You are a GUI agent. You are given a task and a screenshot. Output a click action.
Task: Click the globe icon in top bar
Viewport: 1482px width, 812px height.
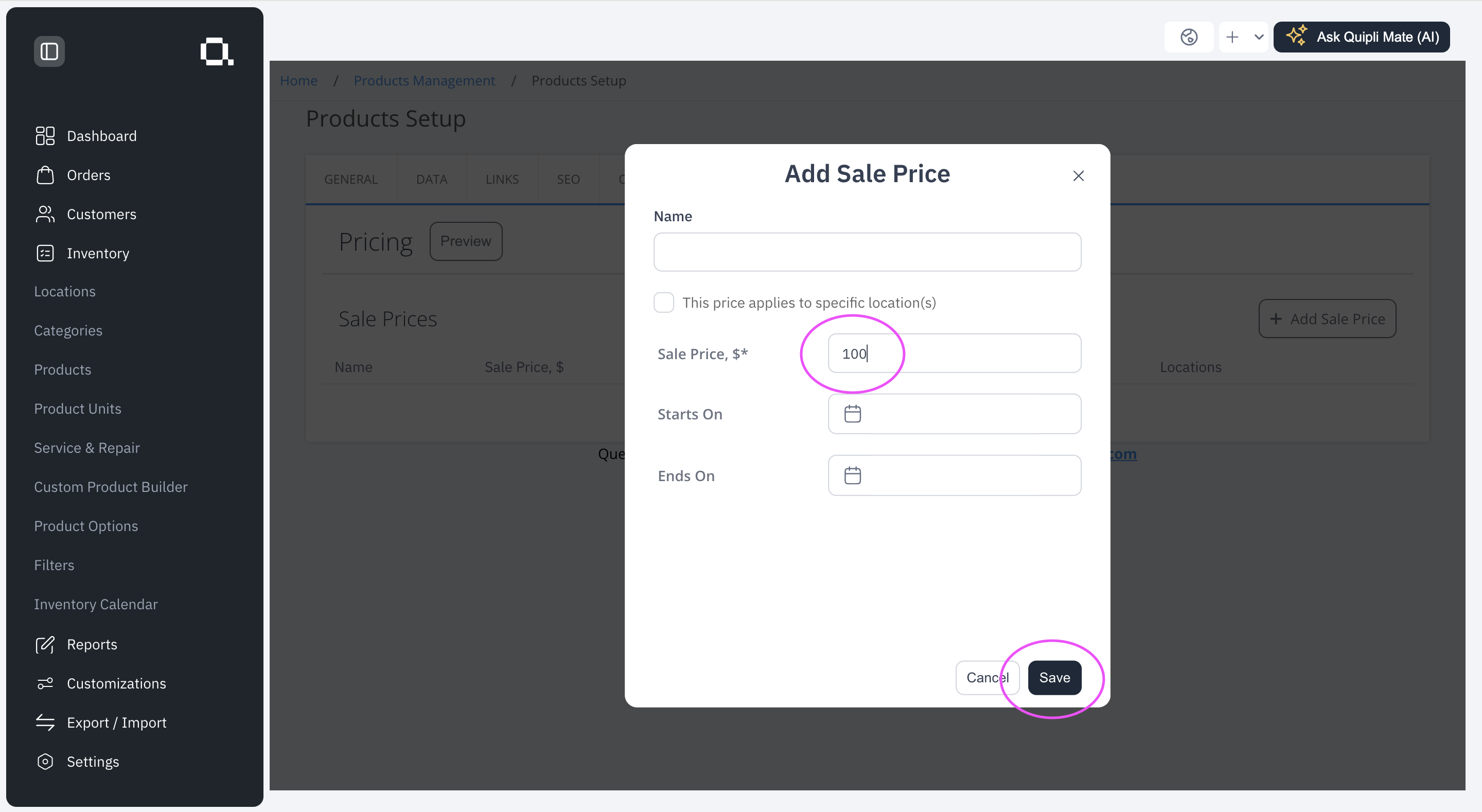(x=1189, y=38)
